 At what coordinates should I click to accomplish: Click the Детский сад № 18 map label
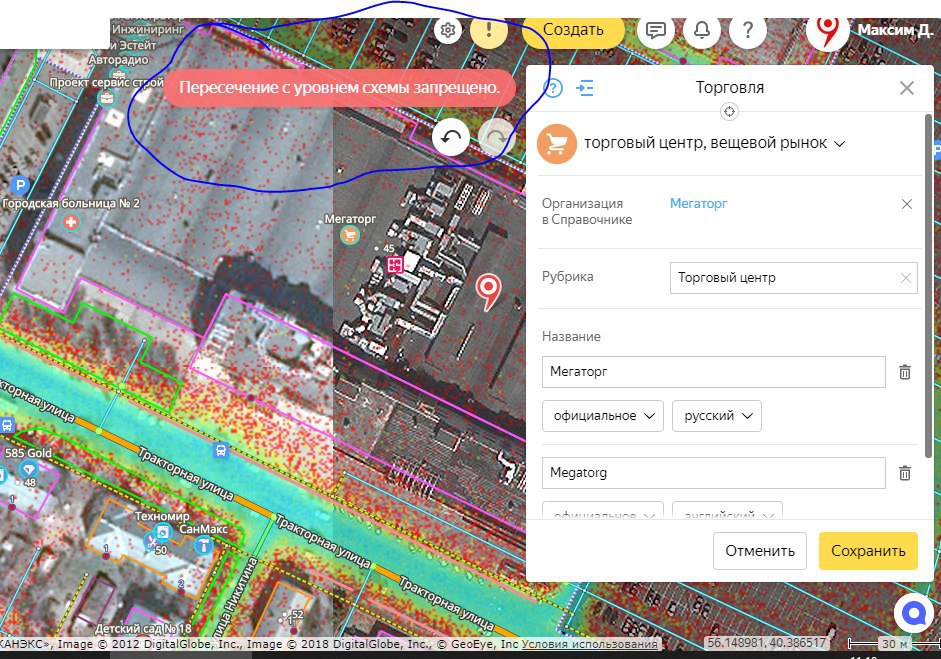143,629
